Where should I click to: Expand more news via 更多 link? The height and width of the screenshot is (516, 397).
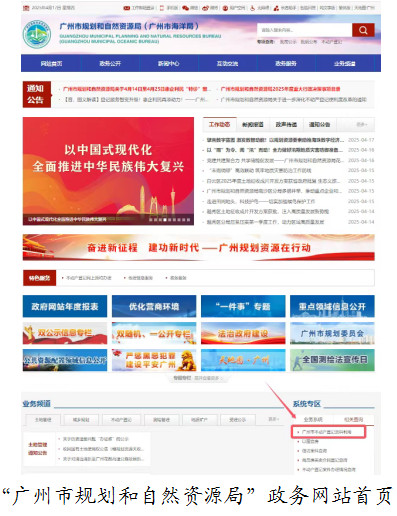361,125
